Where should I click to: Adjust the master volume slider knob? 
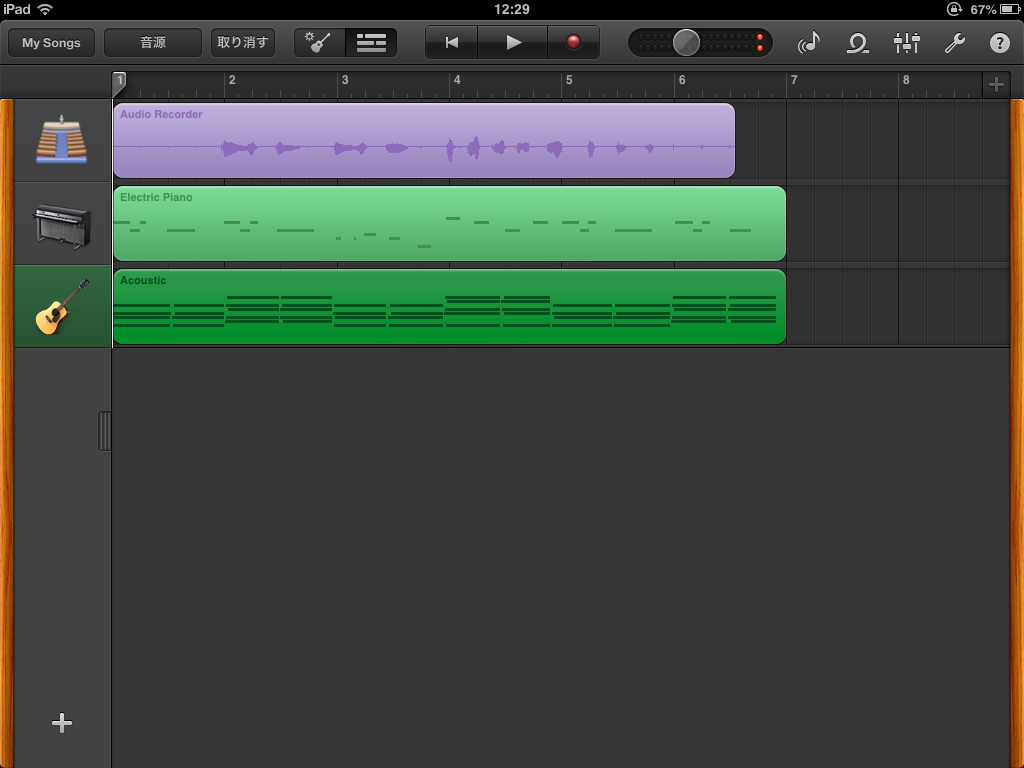pyautogui.click(x=686, y=43)
